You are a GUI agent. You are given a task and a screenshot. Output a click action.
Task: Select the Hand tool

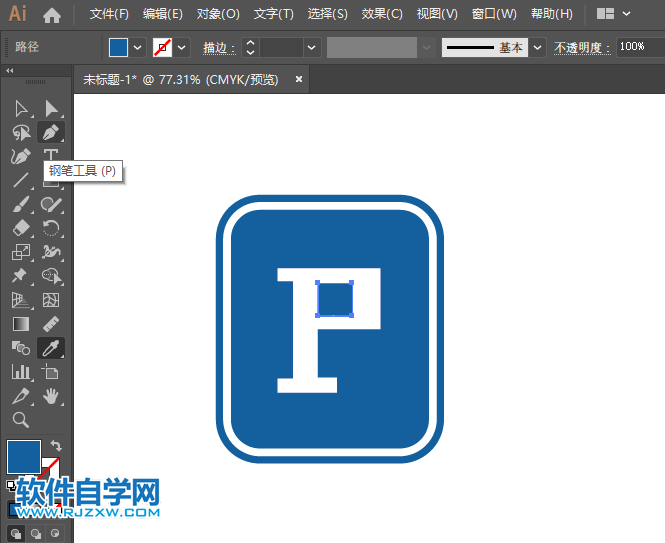[x=51, y=396]
